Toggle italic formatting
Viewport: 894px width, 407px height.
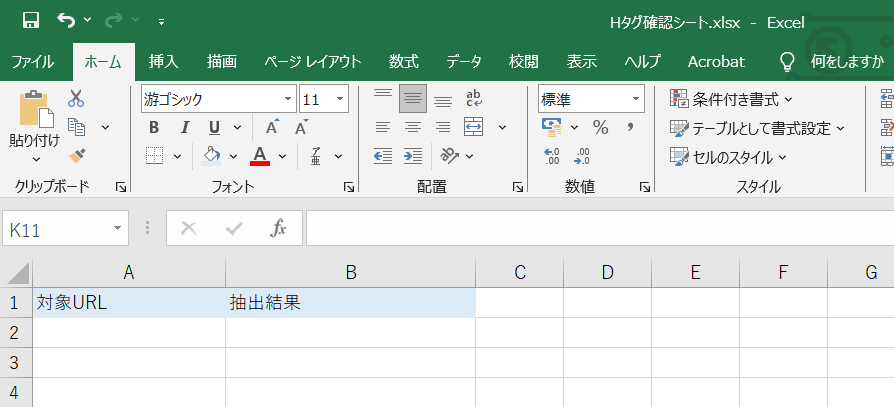tap(184, 128)
